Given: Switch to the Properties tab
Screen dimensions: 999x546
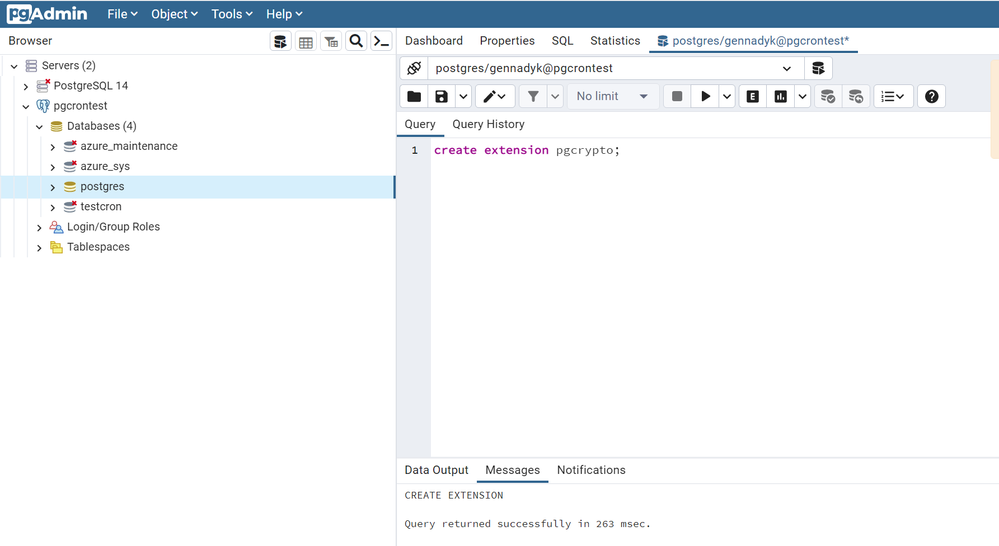Looking at the screenshot, I should point(507,41).
